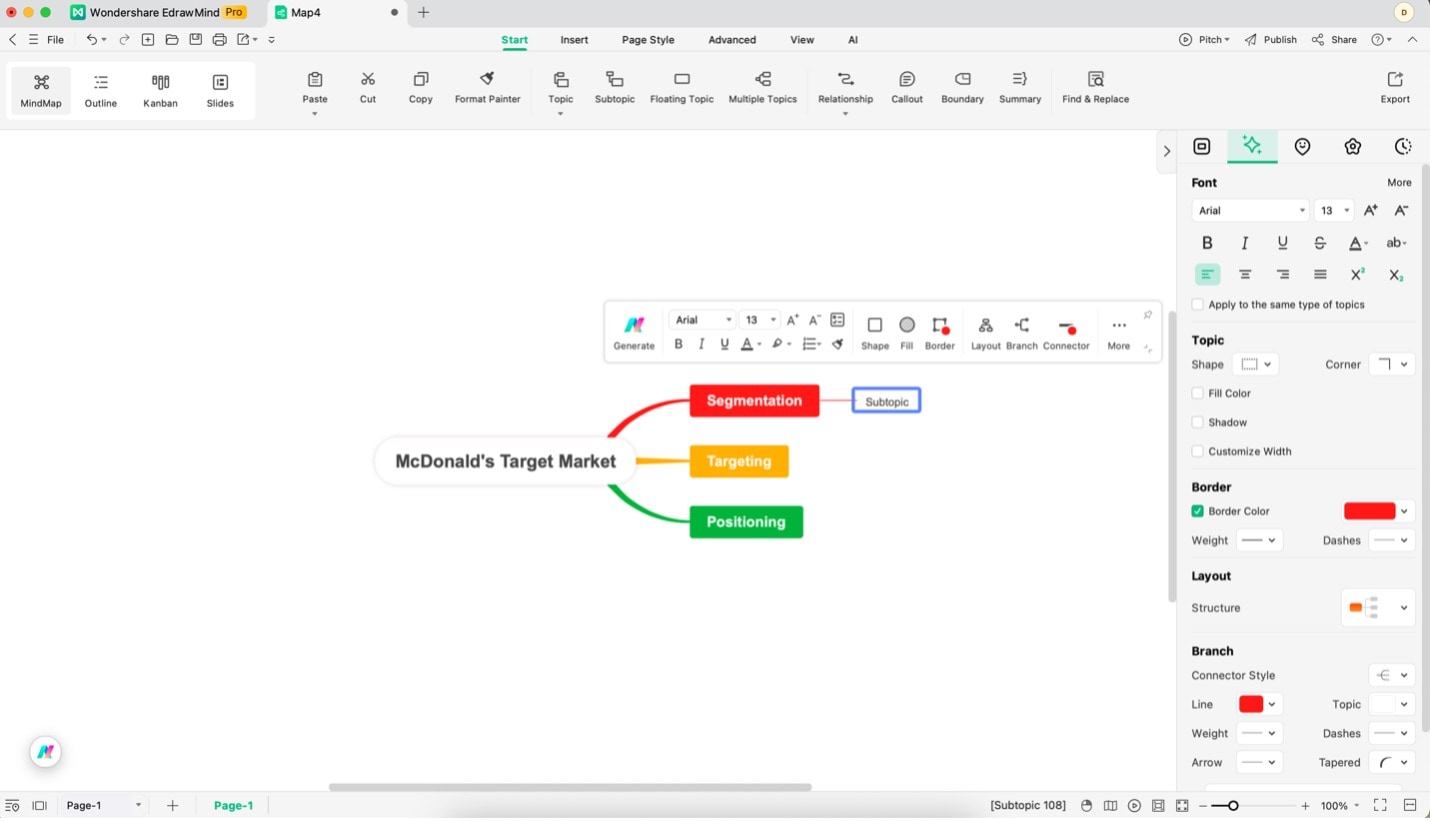Viewport: 1430px width, 821px height.
Task: Enable the Fill Color checkbox
Action: 1198,393
